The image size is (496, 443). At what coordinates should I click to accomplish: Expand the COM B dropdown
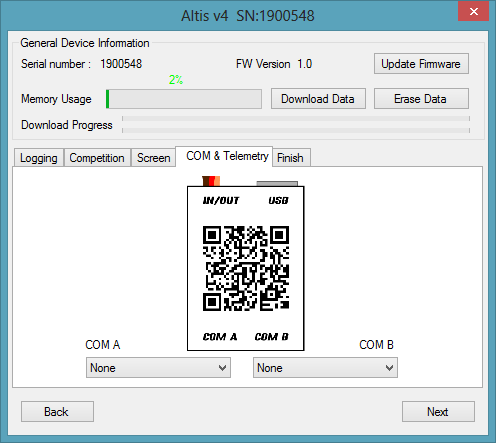click(x=325, y=368)
